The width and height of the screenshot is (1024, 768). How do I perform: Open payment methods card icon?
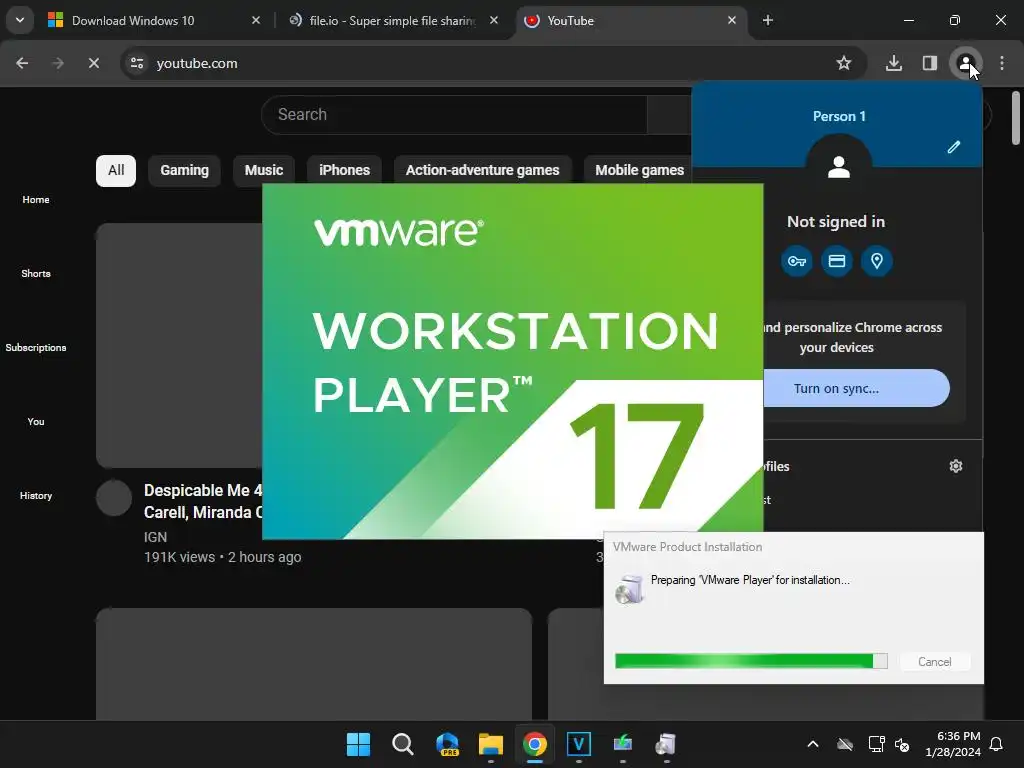pyautogui.click(x=837, y=261)
